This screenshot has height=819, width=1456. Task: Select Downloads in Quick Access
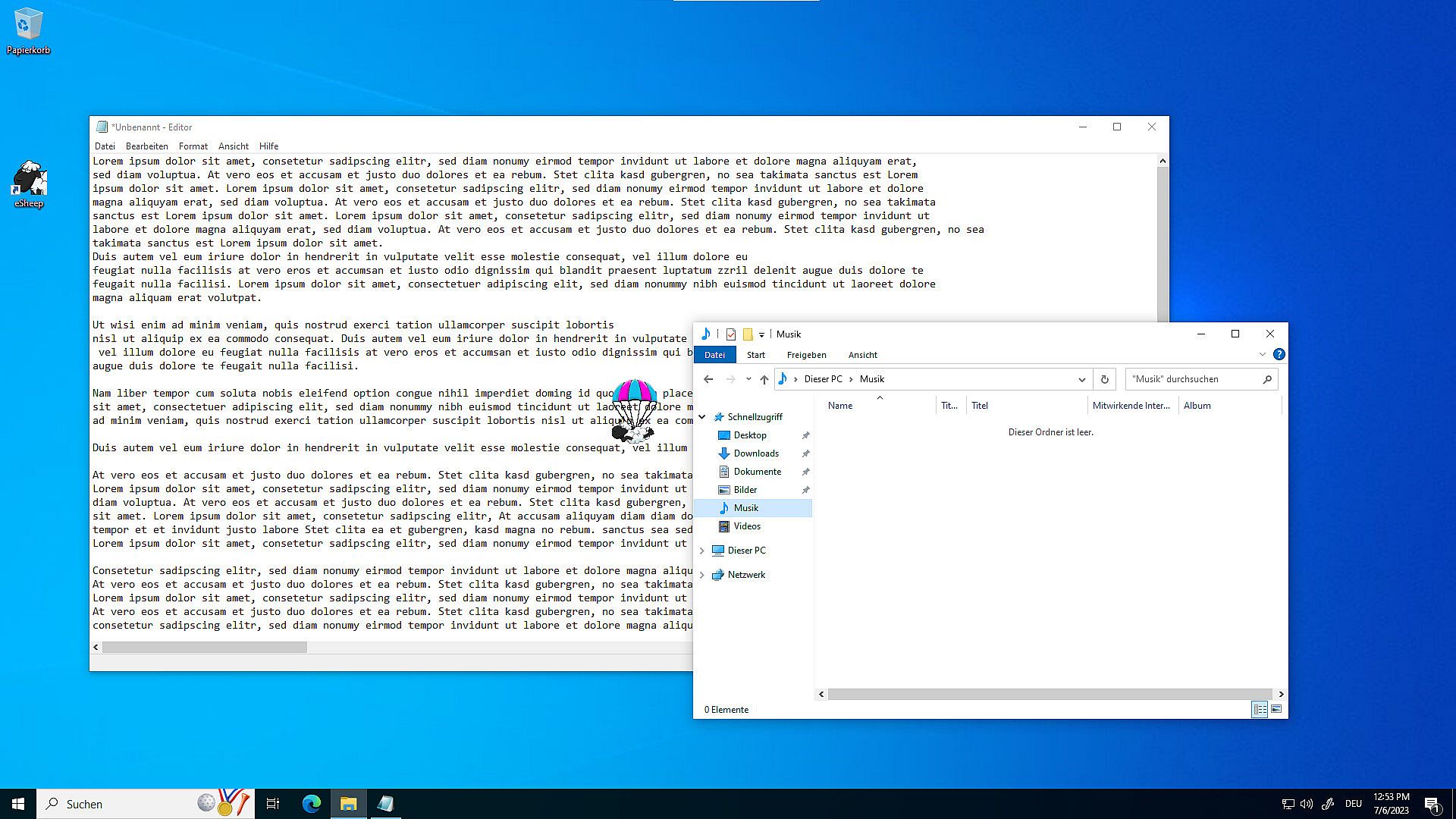[755, 453]
